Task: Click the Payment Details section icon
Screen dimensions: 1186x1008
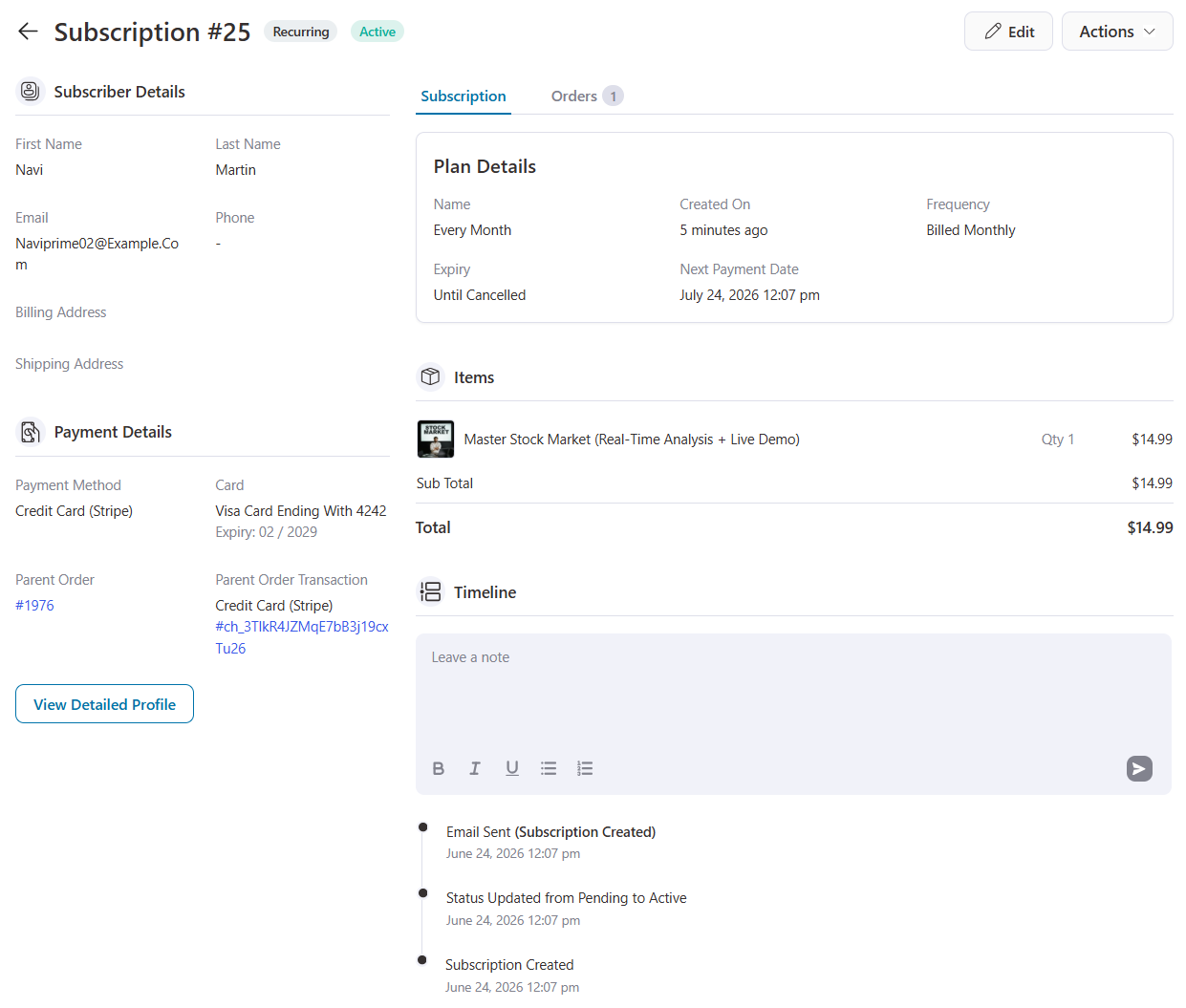Action: point(31,432)
